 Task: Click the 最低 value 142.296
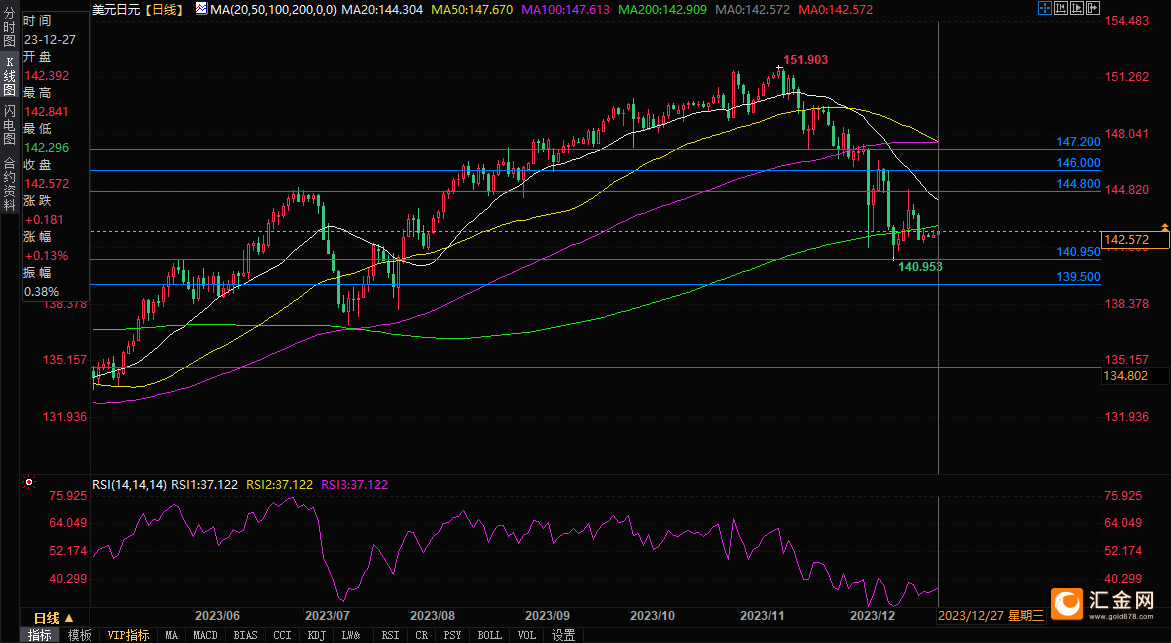pos(46,148)
